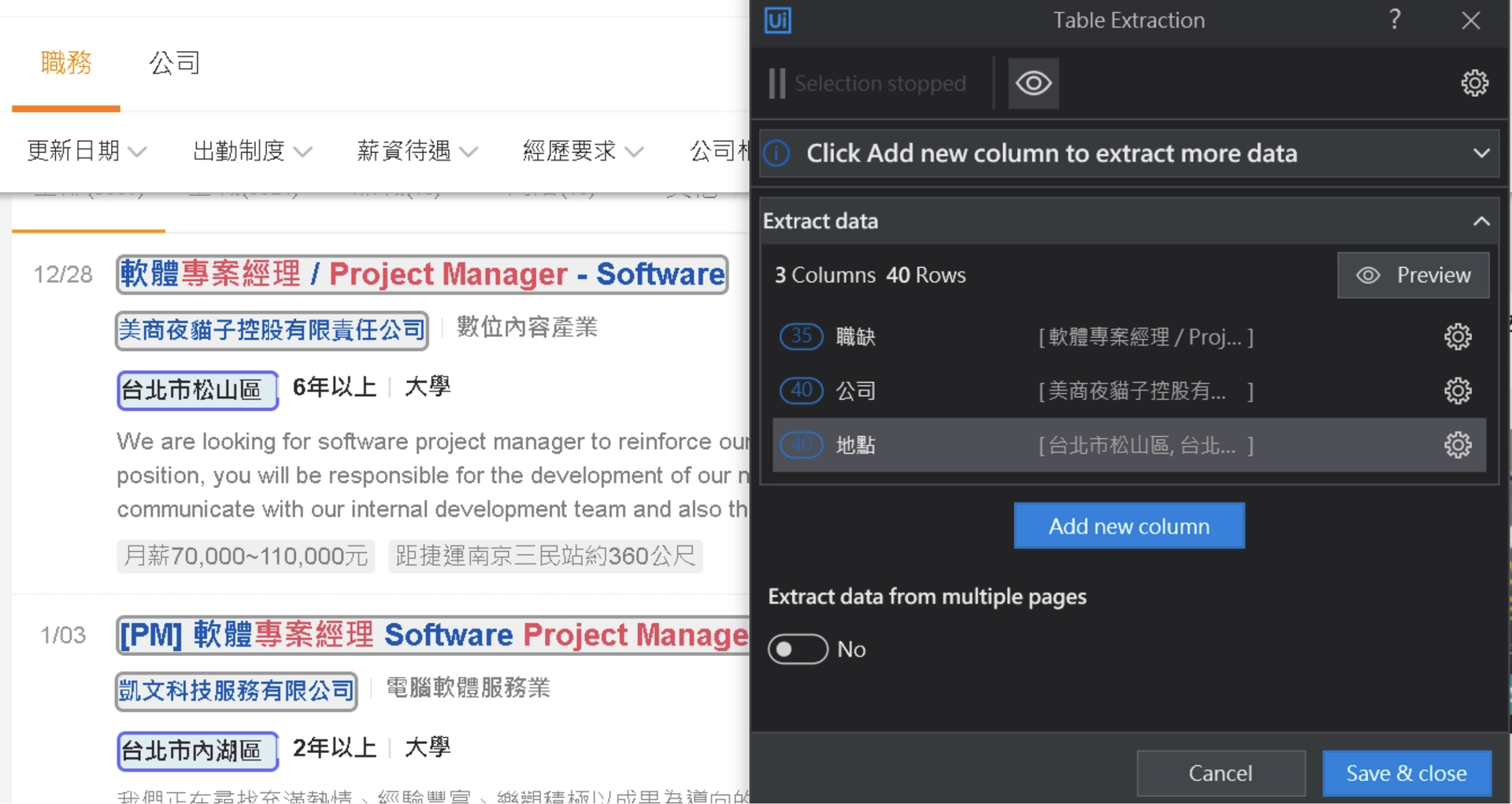Image resolution: width=1512 pixels, height=804 pixels.
Task: Open 美商夜貓子控股有限責任公司 company link
Action: point(272,330)
